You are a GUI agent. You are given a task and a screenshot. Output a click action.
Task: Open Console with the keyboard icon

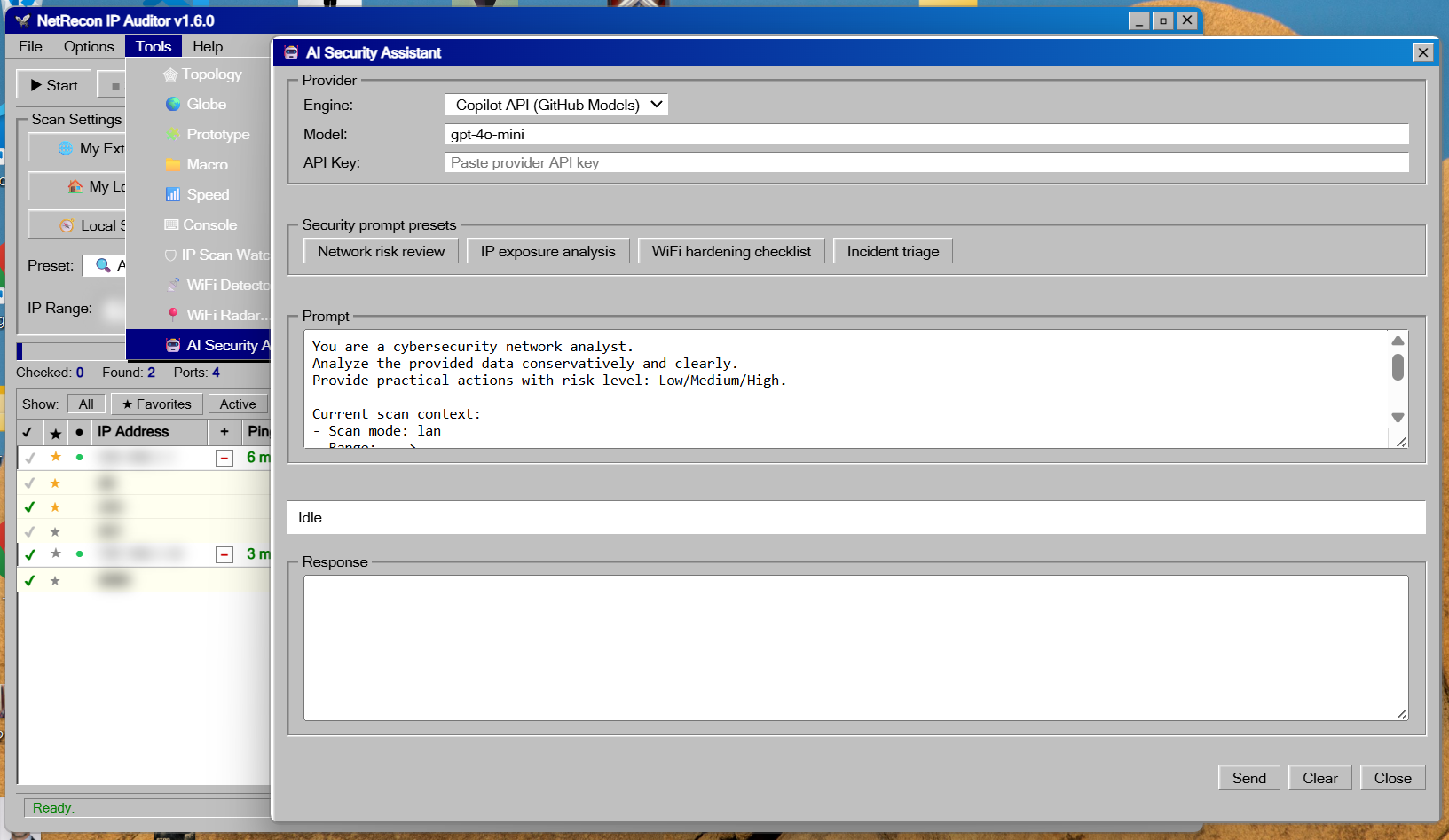coord(199,225)
